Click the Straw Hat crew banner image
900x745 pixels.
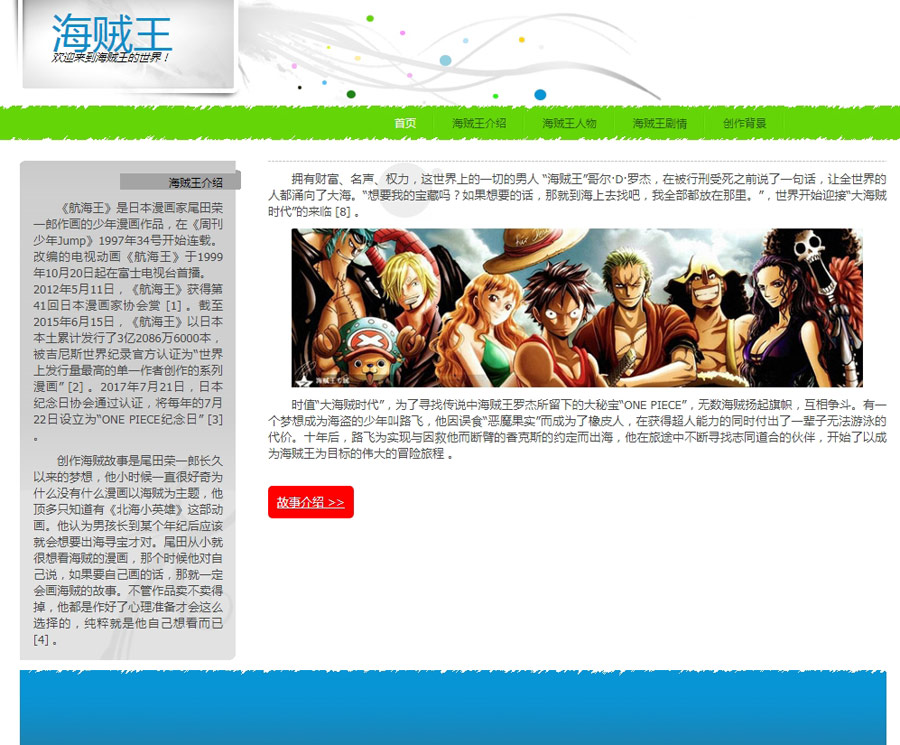[577, 308]
